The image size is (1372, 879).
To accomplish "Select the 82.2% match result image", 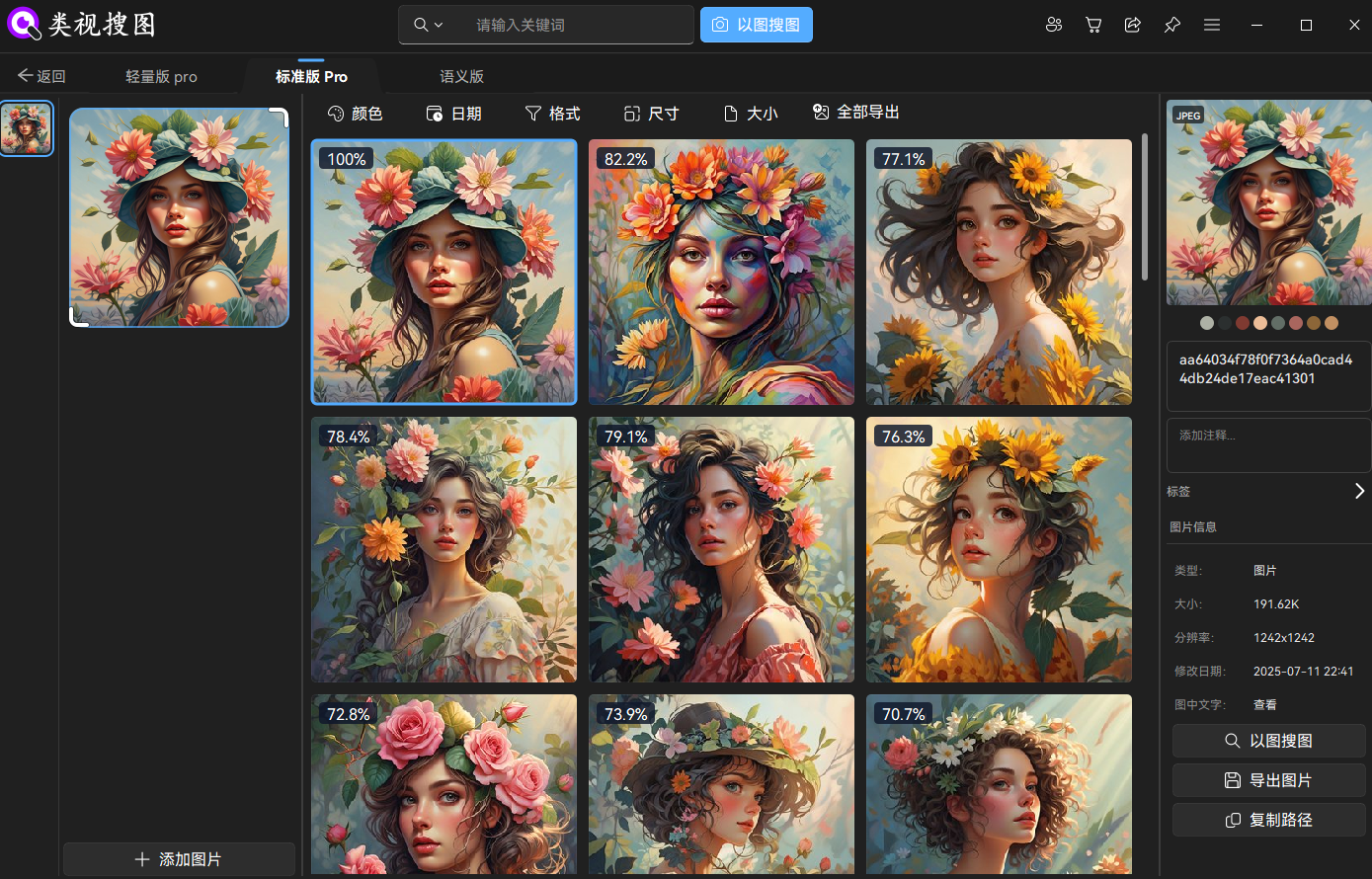I will 721,272.
